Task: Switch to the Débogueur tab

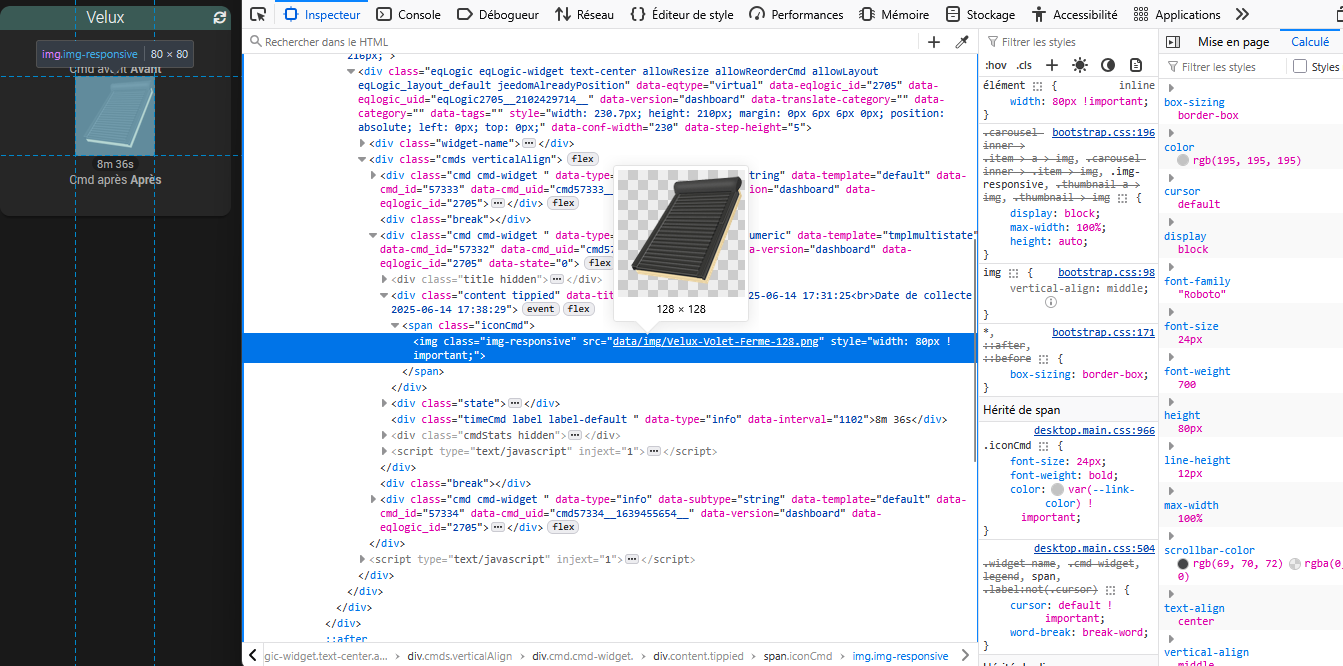Action: point(497,14)
